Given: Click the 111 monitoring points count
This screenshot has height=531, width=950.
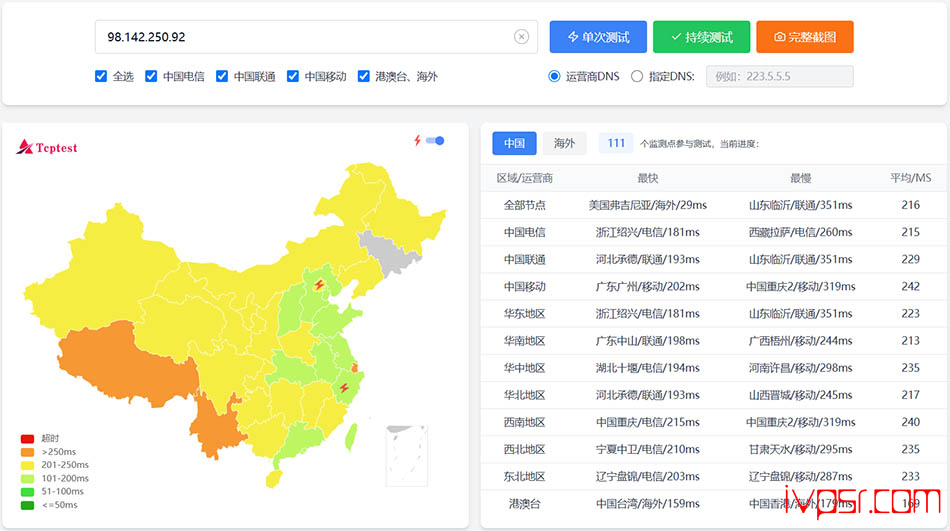Looking at the screenshot, I should click(616, 143).
